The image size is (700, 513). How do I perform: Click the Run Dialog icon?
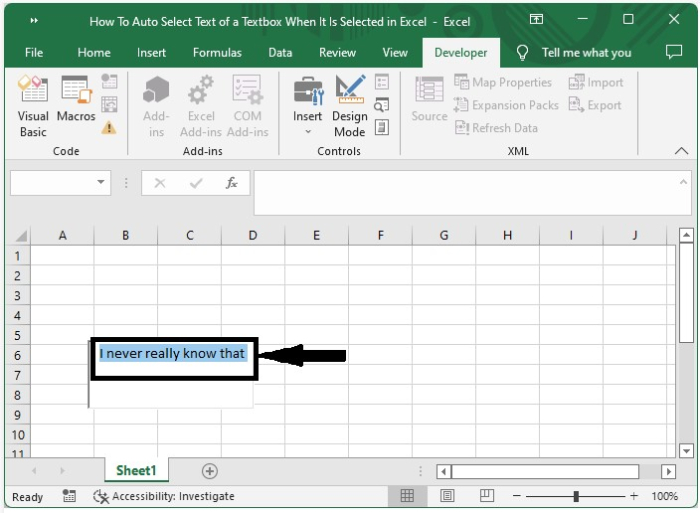(382, 128)
